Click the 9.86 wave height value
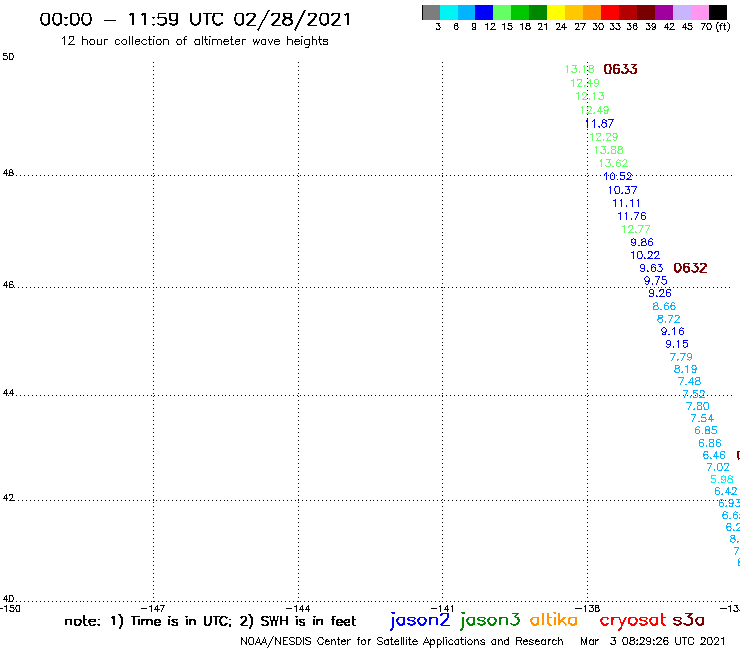This screenshot has width=740, height=650. pos(642,243)
